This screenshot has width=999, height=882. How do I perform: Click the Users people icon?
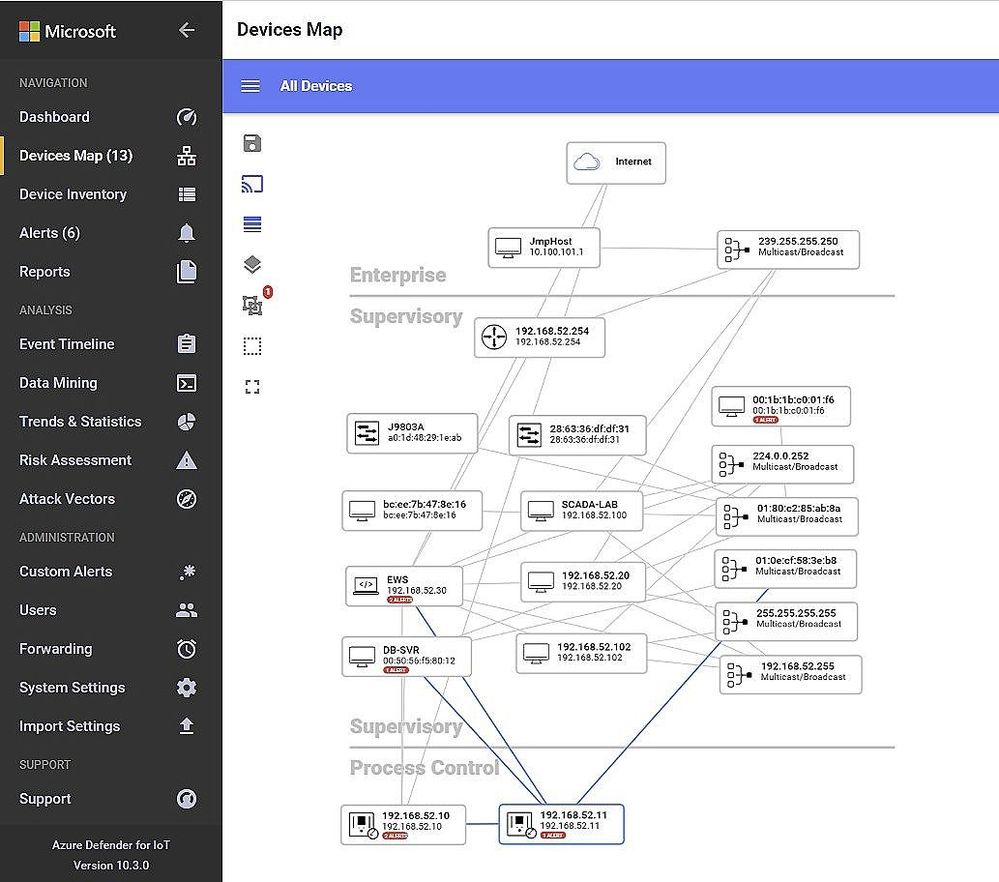point(187,611)
